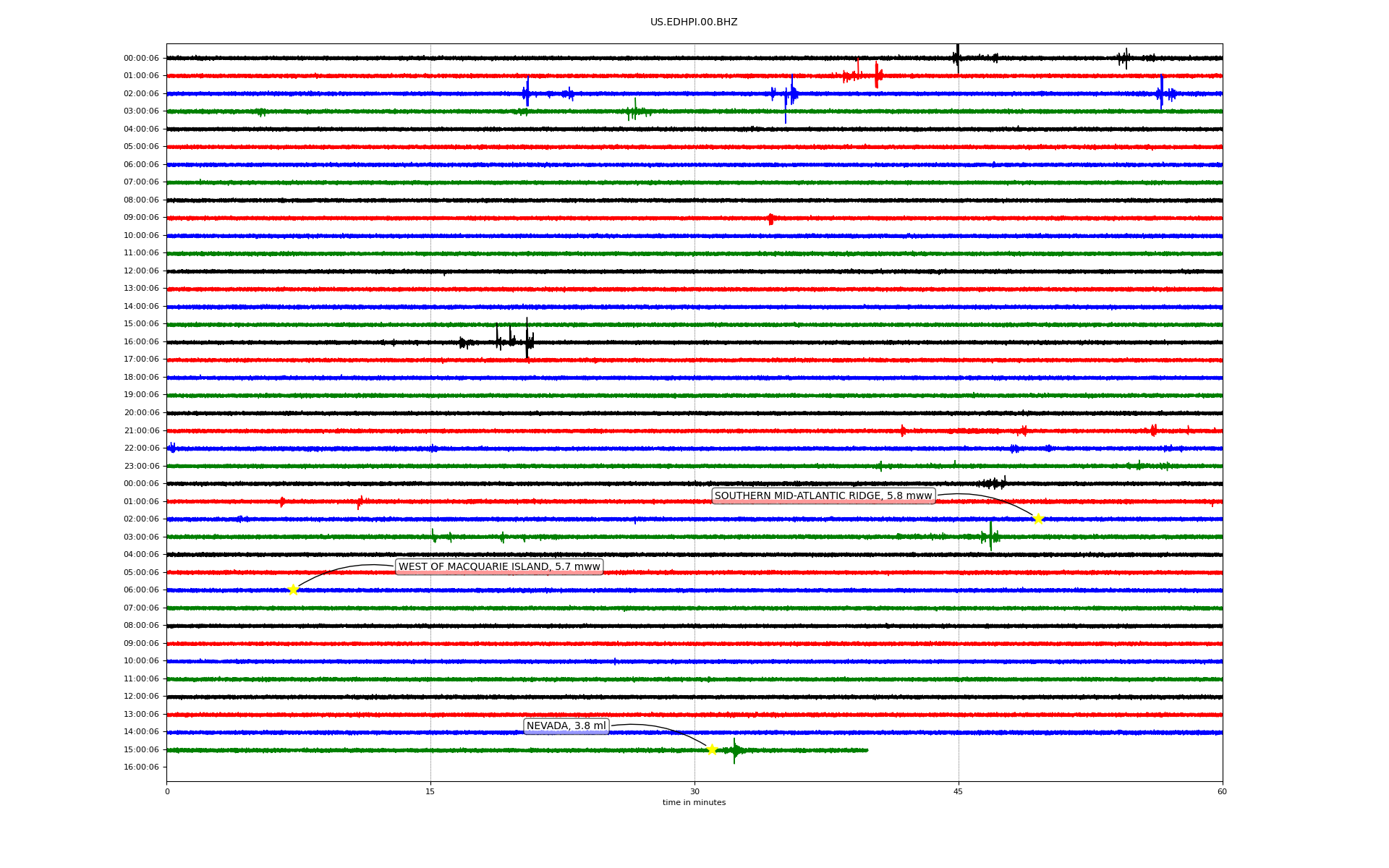Click the last 16:00:06 label at bottom
This screenshot has width=1389, height=868.
141,767
